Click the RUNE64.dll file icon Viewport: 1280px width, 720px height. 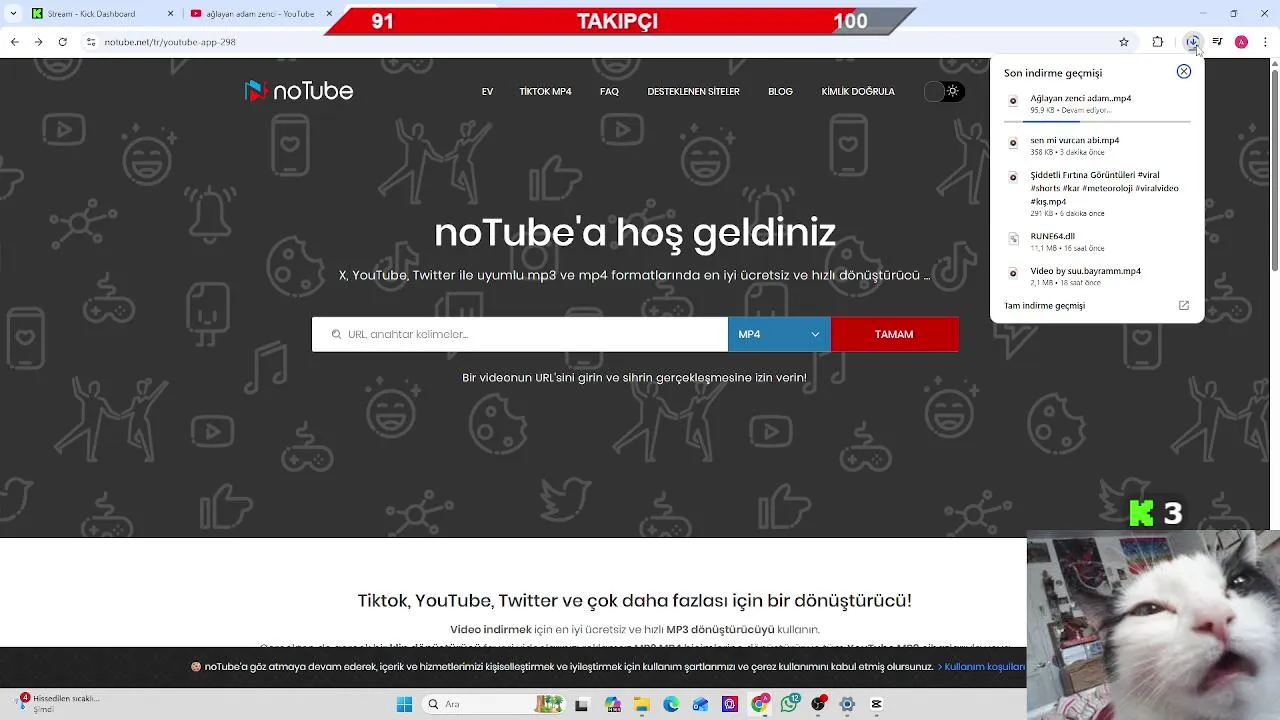coord(1013,239)
